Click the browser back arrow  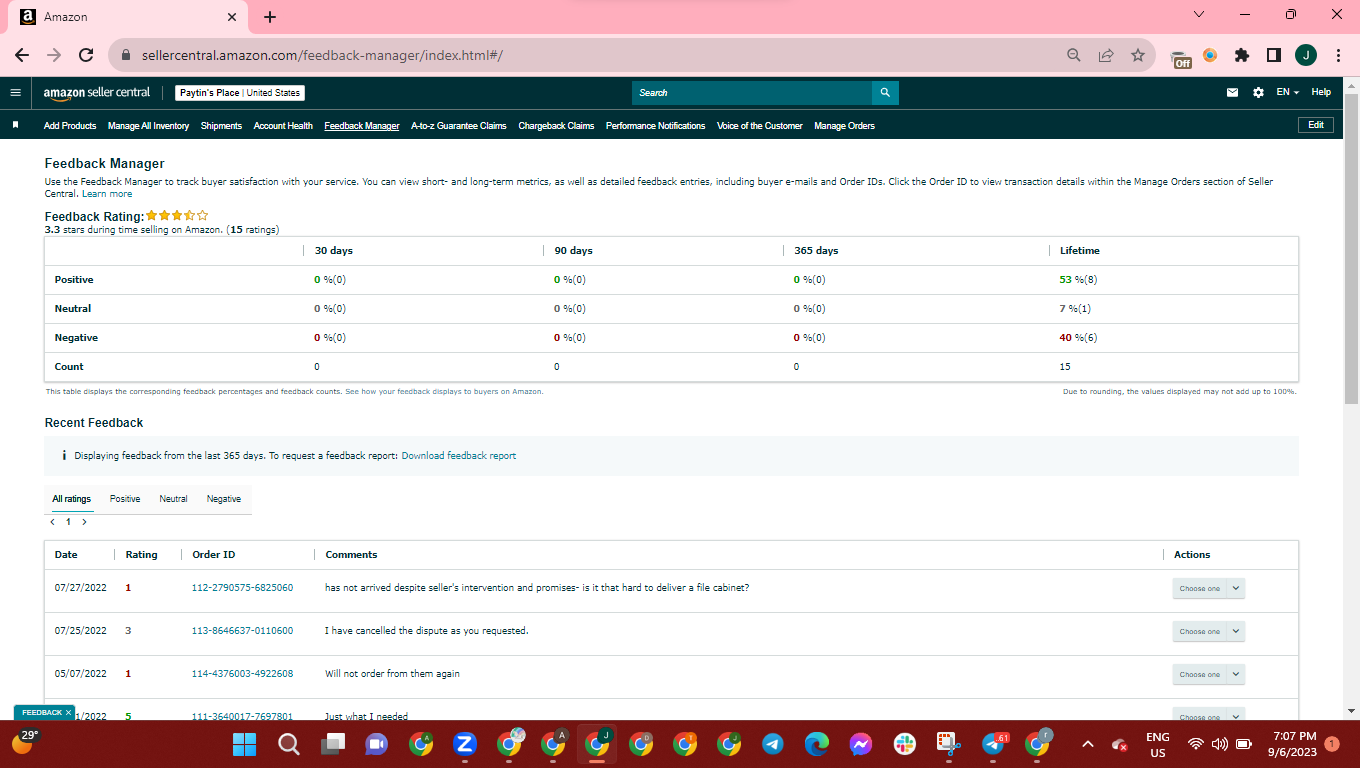point(22,55)
